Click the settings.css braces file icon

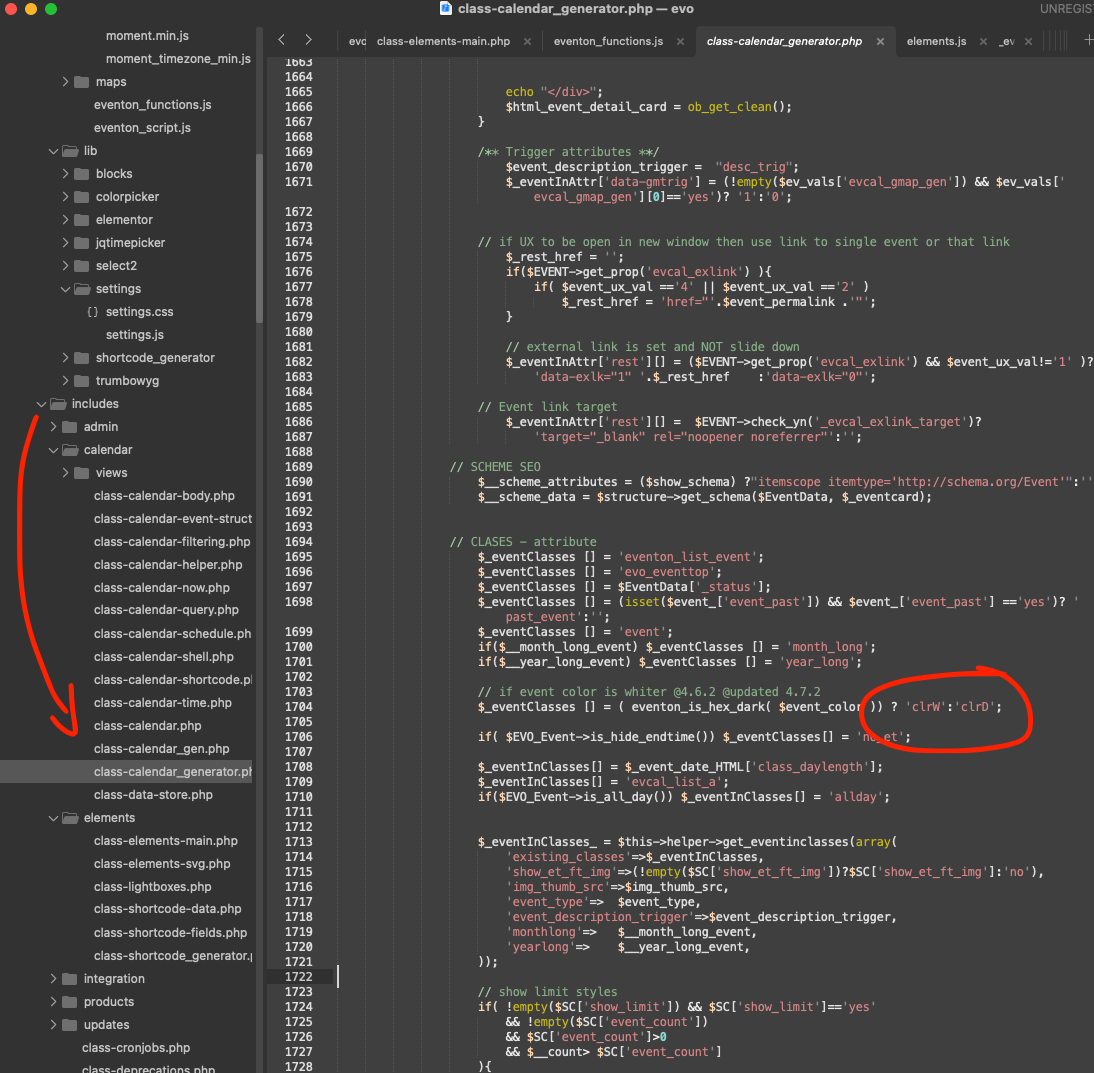click(x=92, y=312)
